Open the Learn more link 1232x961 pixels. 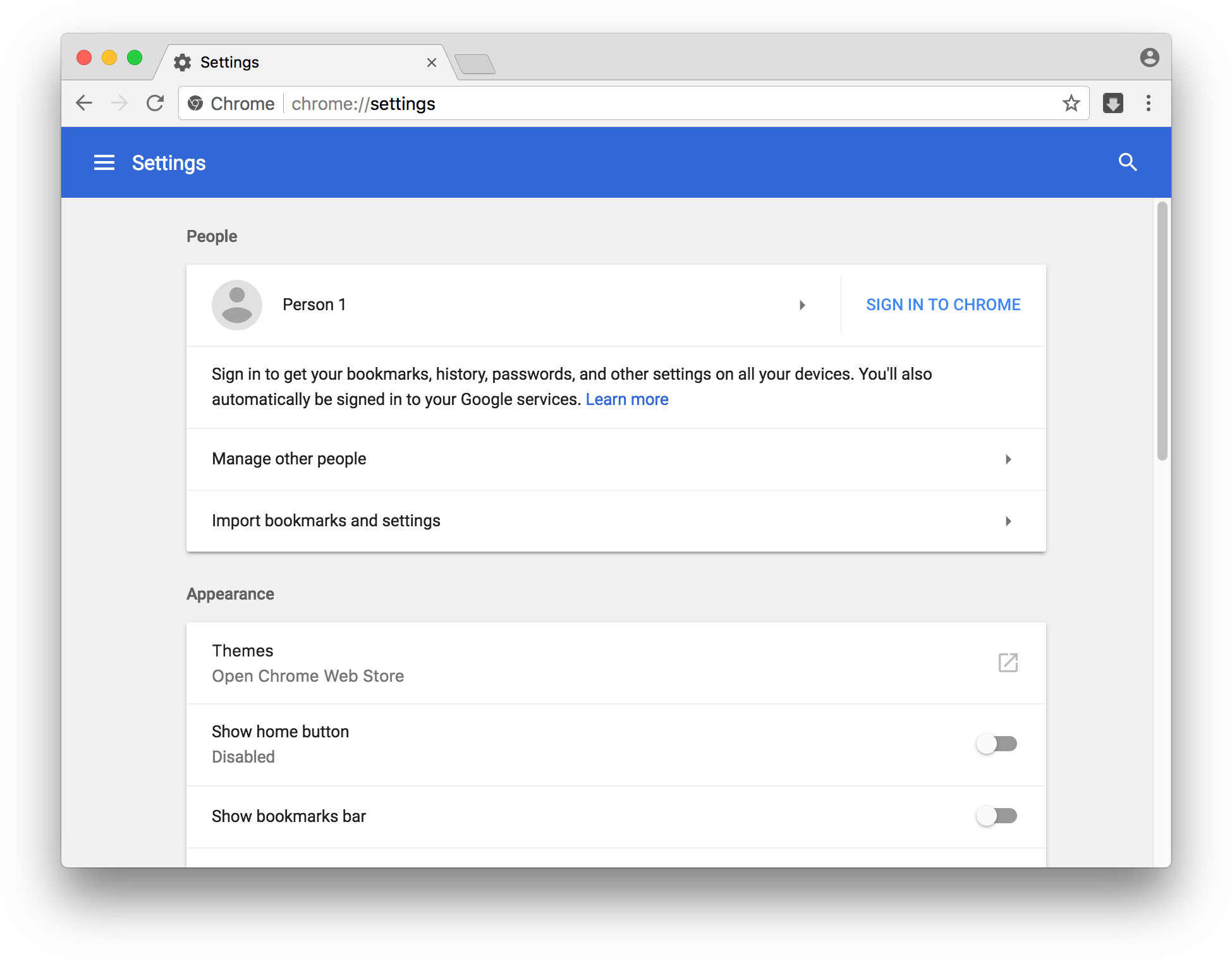(627, 399)
